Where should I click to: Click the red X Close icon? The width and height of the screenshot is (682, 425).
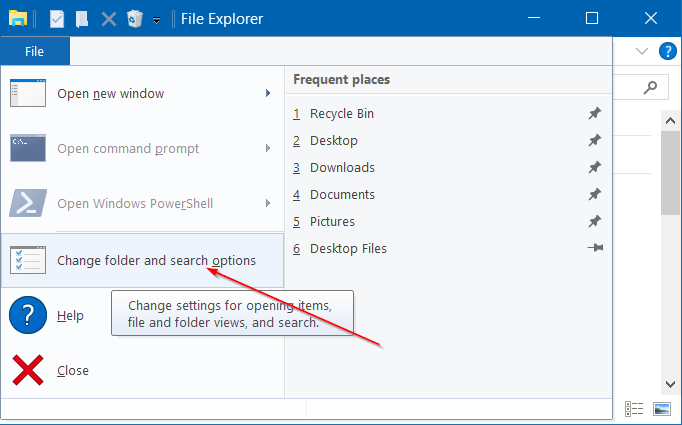28,370
